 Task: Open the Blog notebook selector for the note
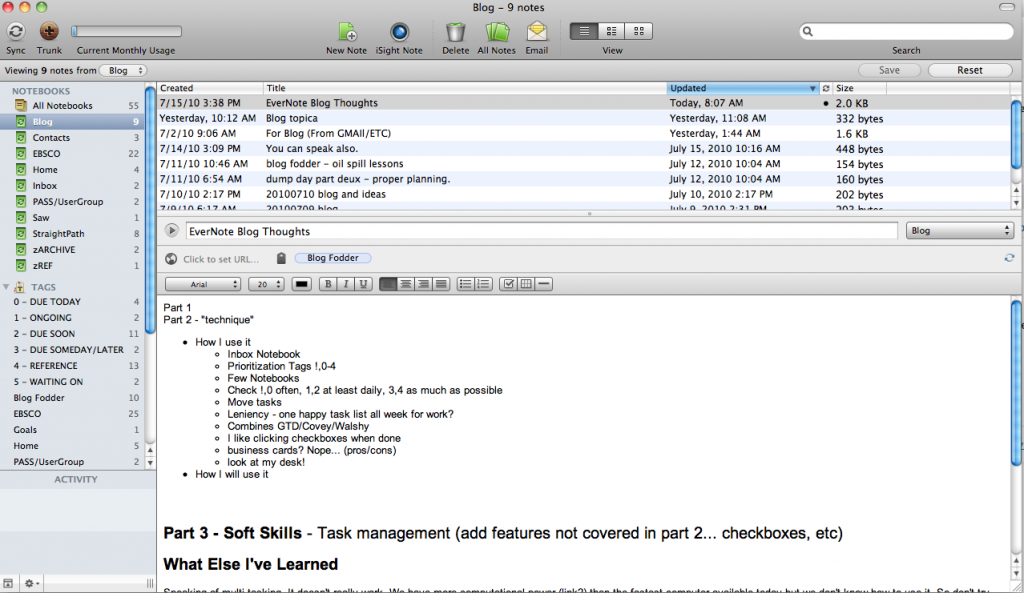pyautogui.click(x=959, y=231)
